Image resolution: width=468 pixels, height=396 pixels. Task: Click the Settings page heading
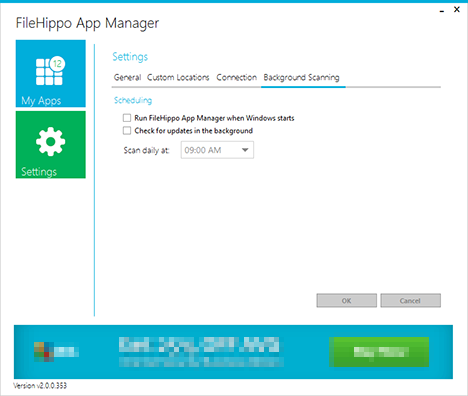point(130,57)
